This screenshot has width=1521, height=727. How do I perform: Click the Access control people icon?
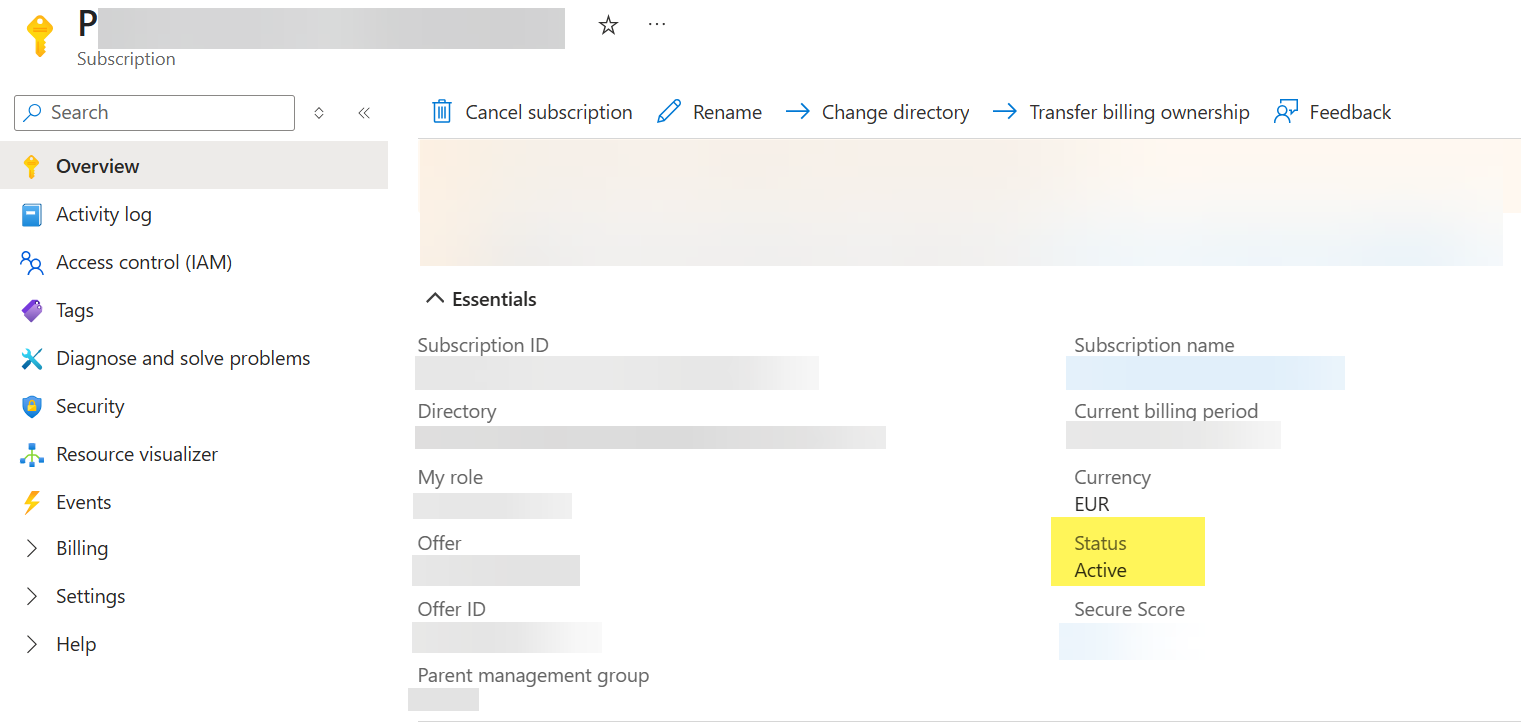(32, 263)
